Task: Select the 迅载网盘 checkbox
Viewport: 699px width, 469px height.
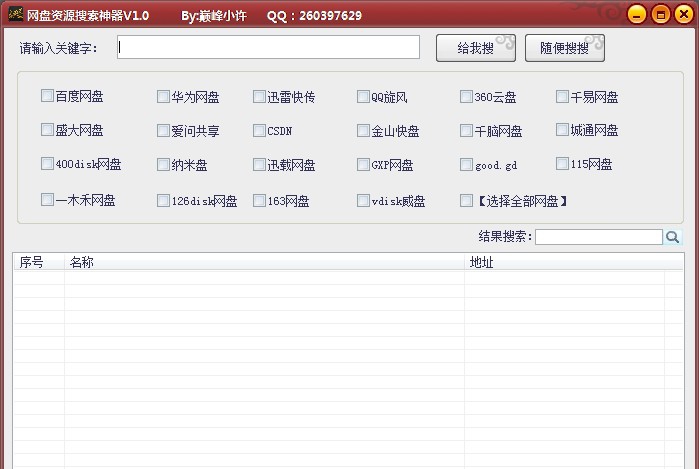Action: click(x=259, y=165)
